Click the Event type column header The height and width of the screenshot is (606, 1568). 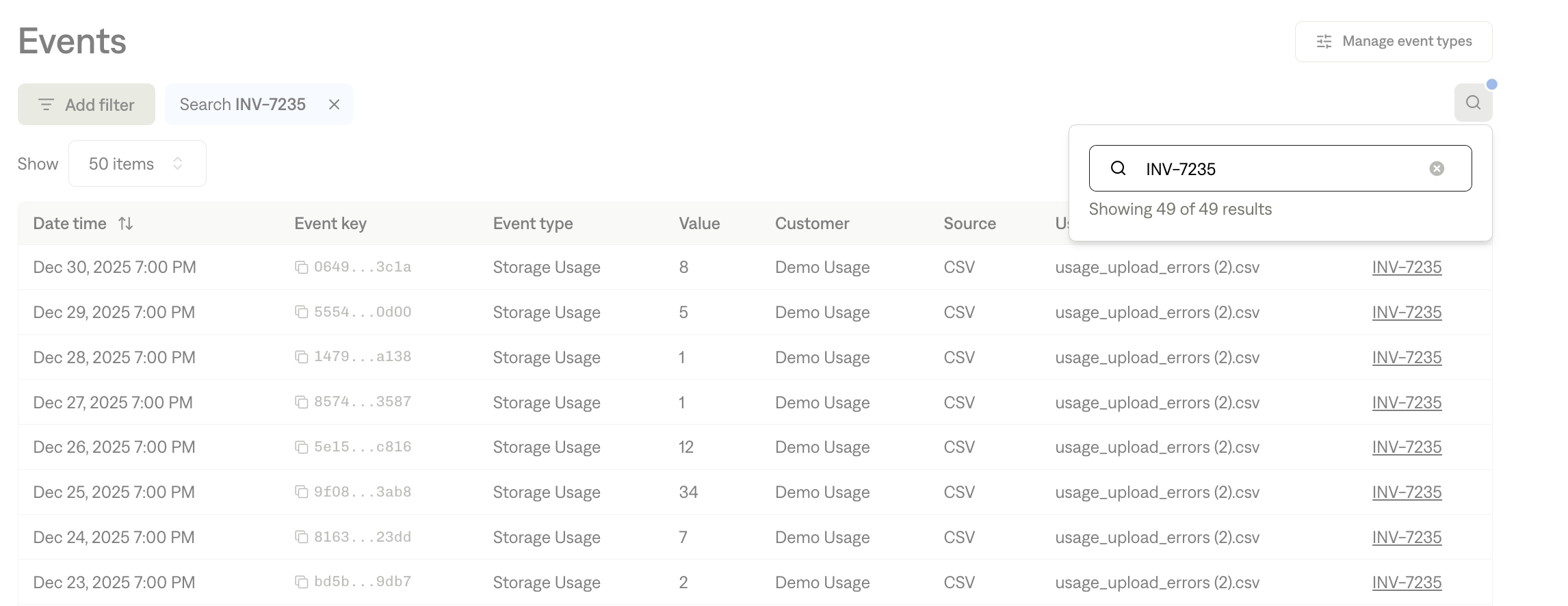(x=533, y=224)
